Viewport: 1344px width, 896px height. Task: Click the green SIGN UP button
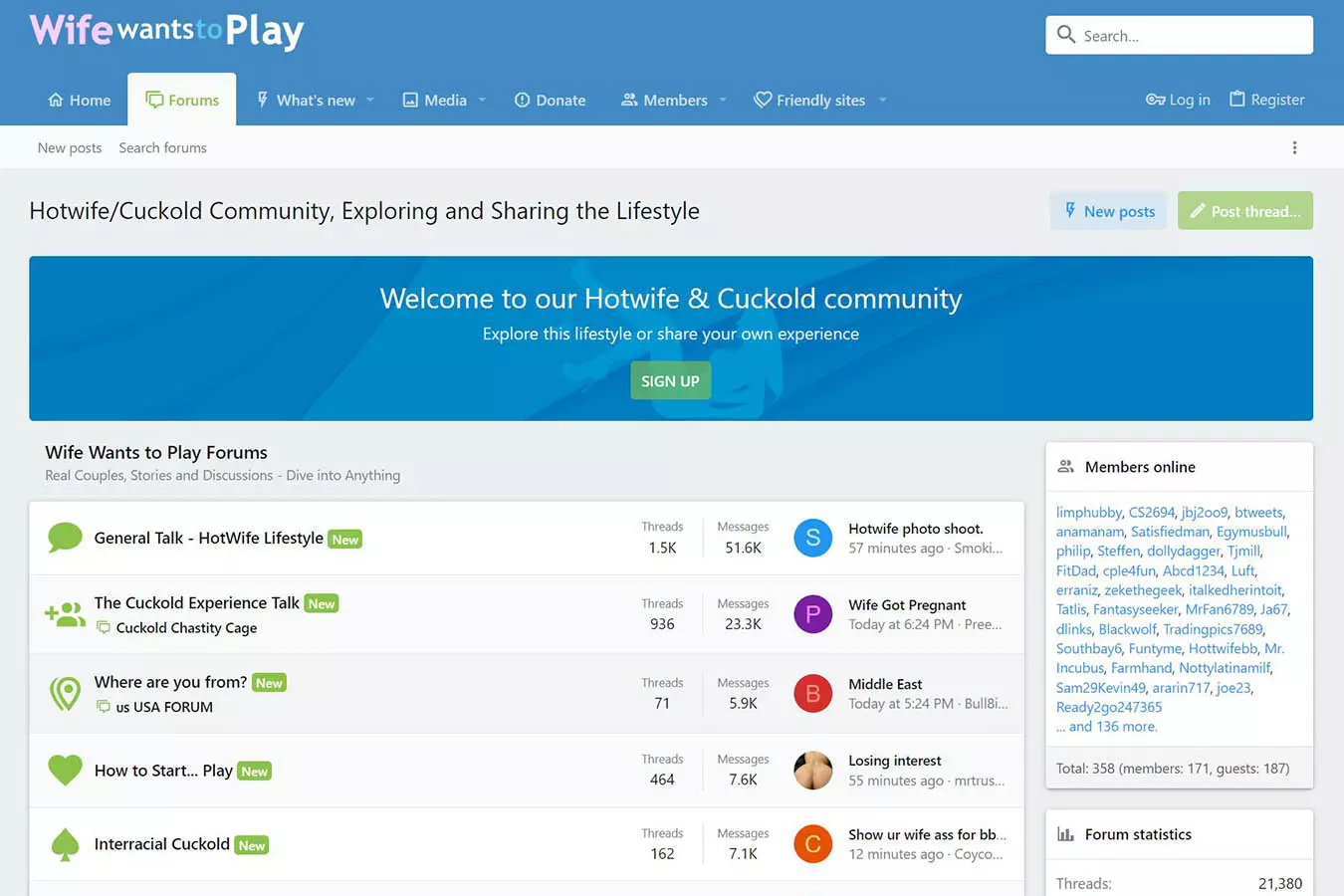(x=670, y=381)
